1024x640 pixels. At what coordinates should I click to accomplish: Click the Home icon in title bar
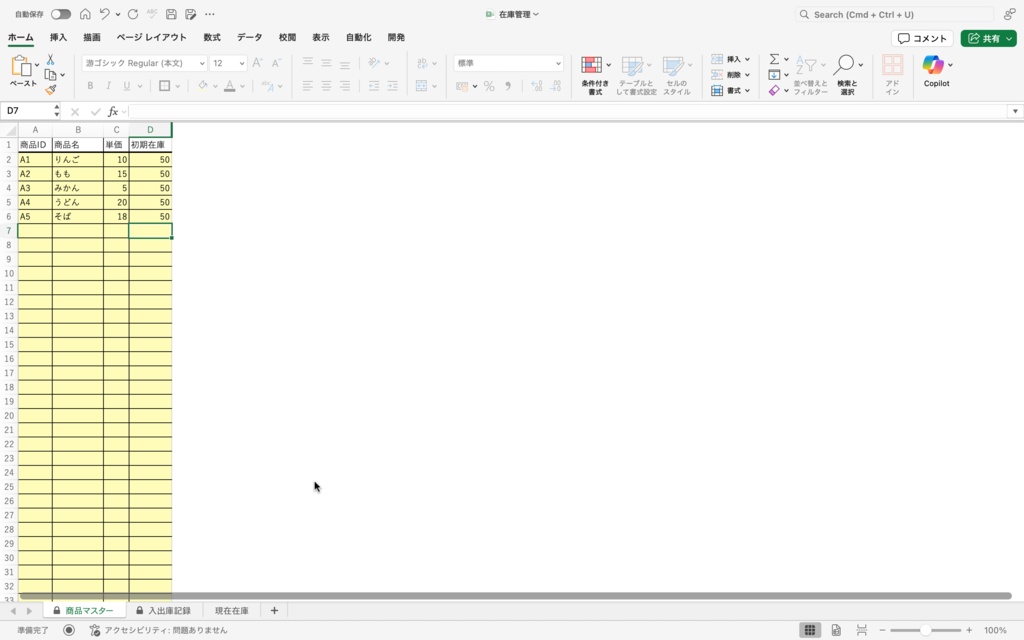85,14
